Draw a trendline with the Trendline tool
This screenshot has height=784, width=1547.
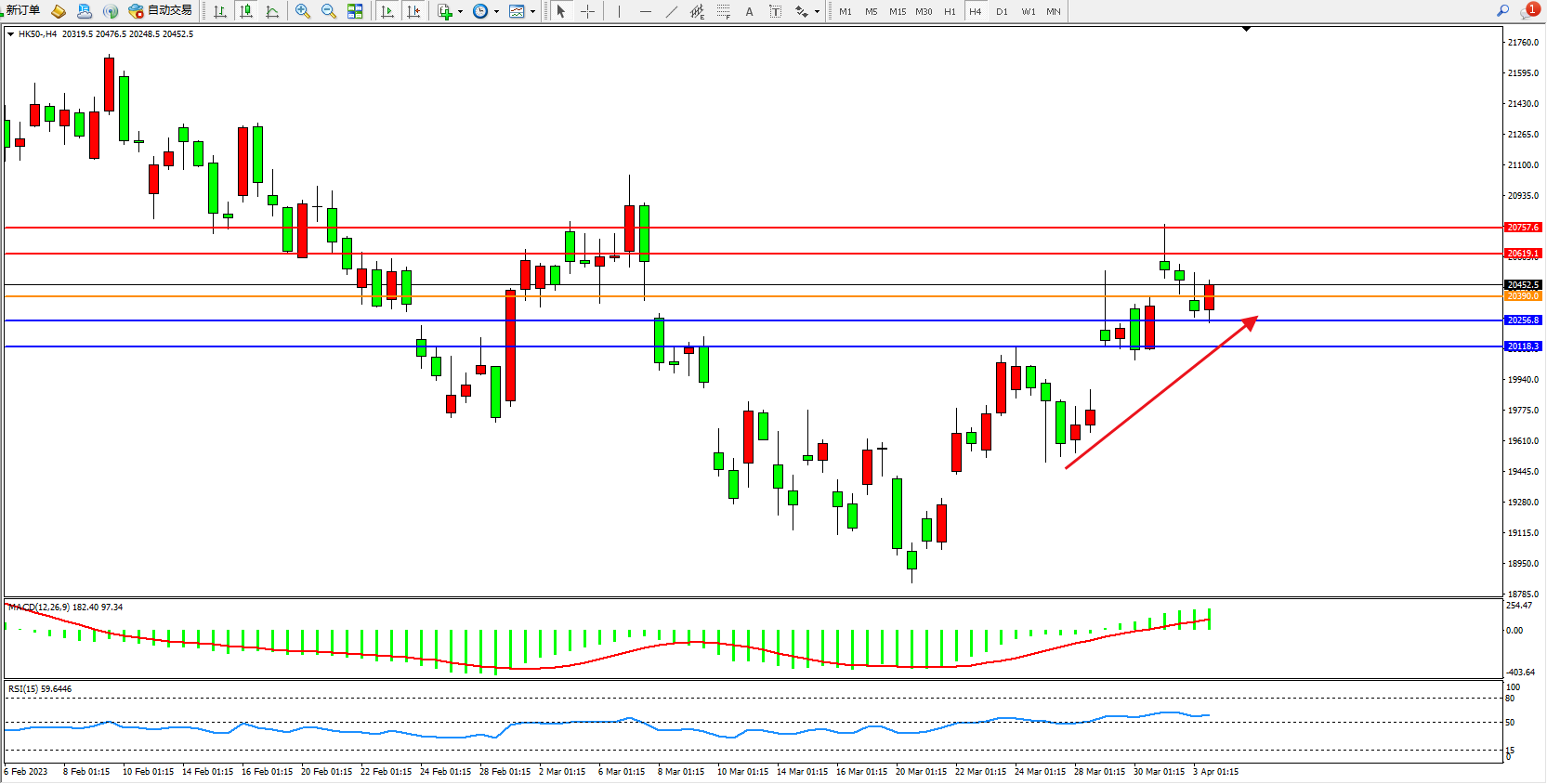(x=671, y=11)
